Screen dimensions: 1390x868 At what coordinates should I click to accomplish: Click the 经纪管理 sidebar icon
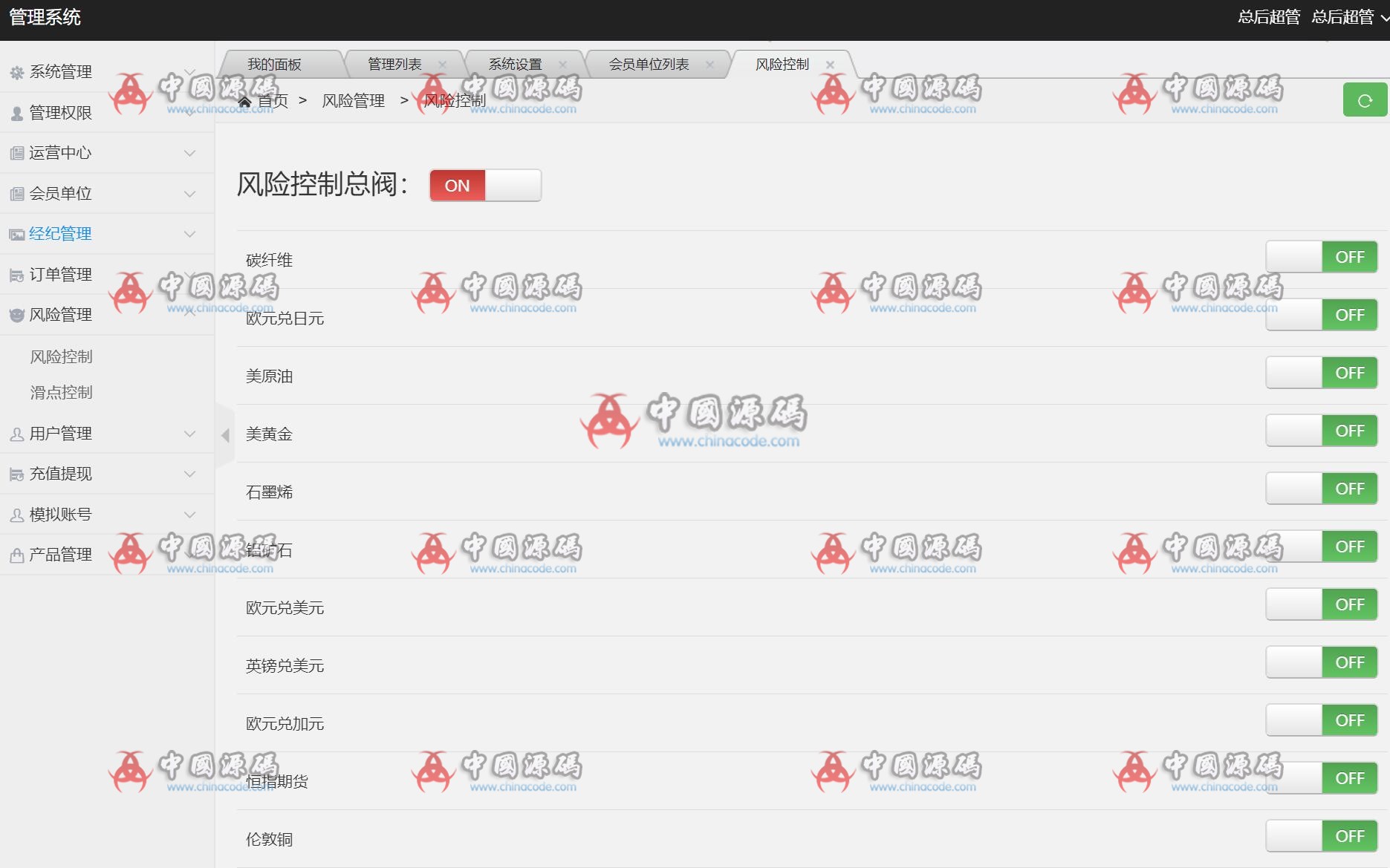point(17,234)
